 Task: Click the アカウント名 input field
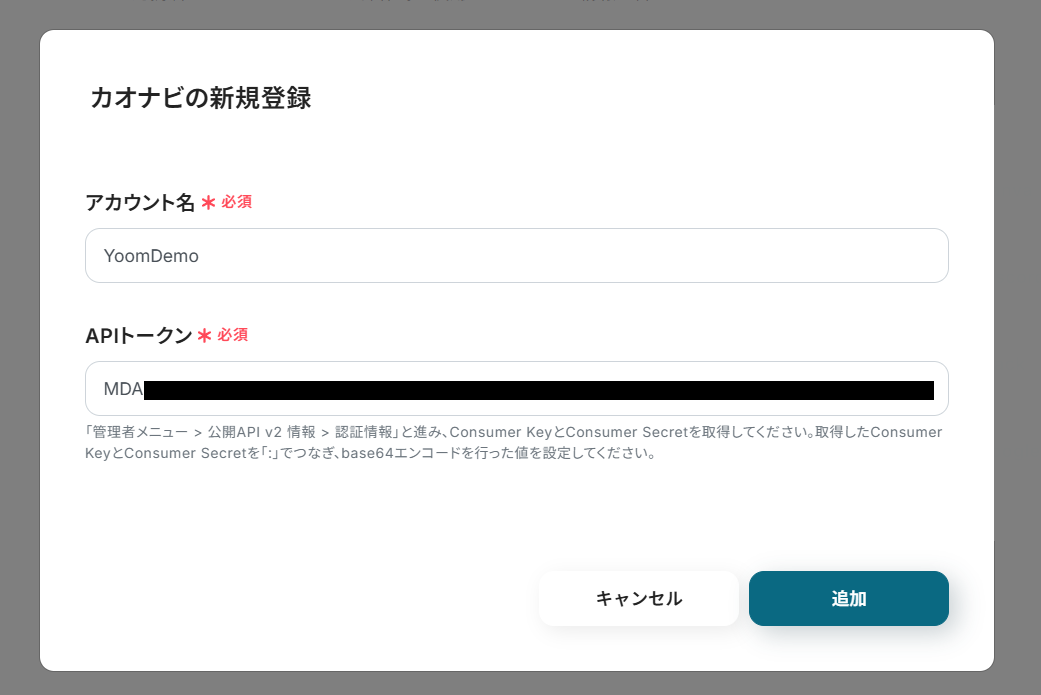pos(517,256)
